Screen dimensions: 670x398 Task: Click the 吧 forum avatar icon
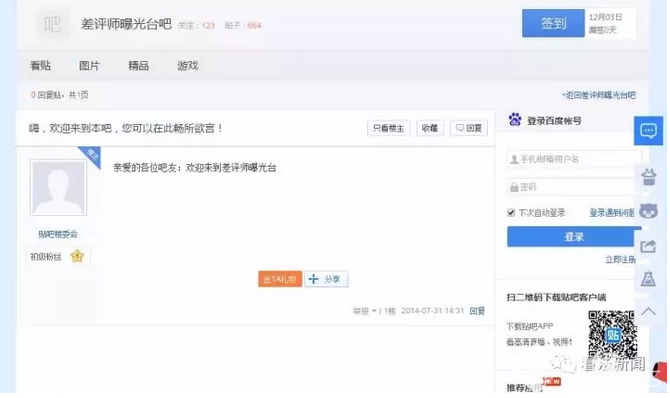click(53, 24)
